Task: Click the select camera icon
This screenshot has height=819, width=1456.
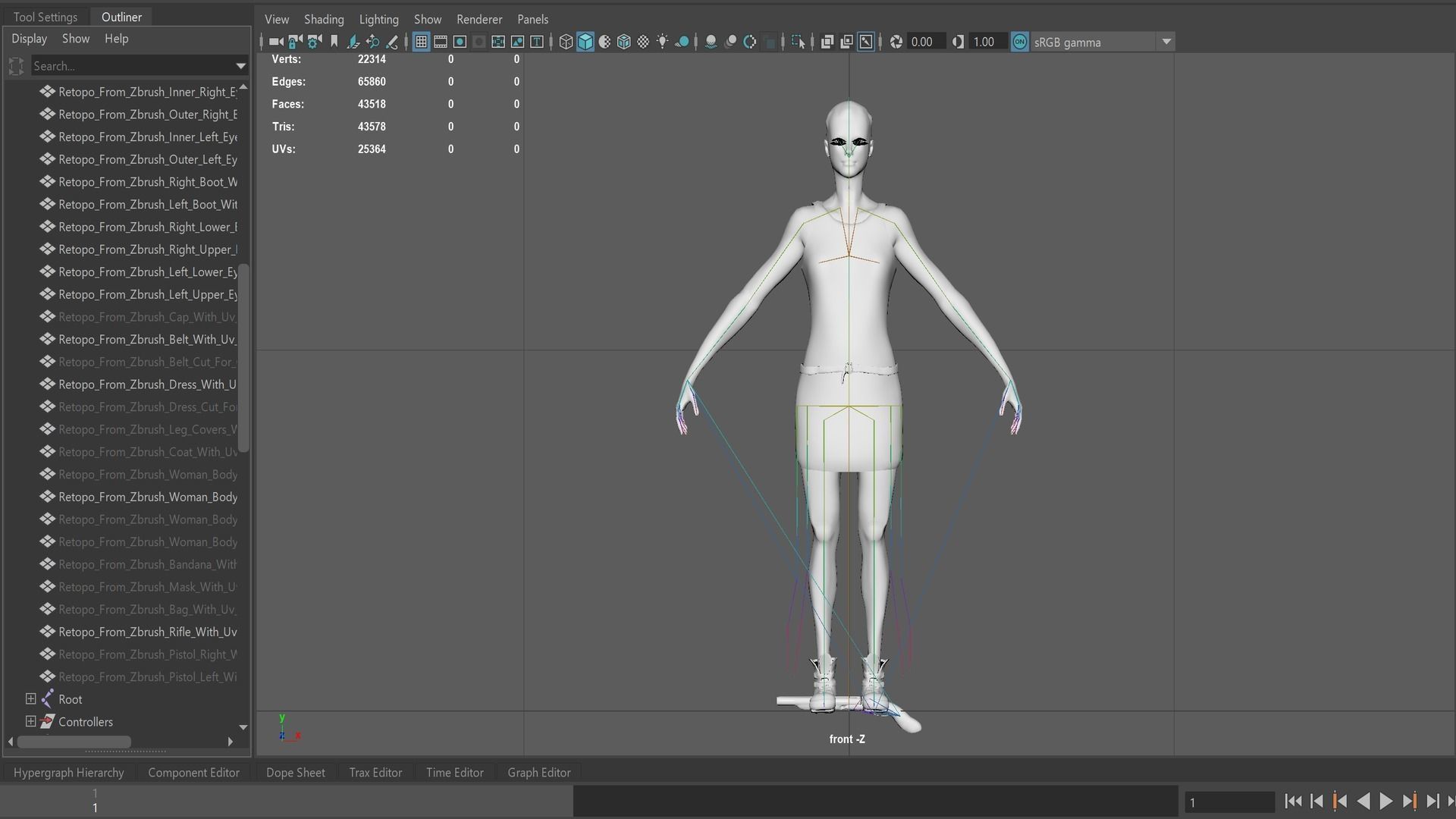Action: tap(275, 42)
